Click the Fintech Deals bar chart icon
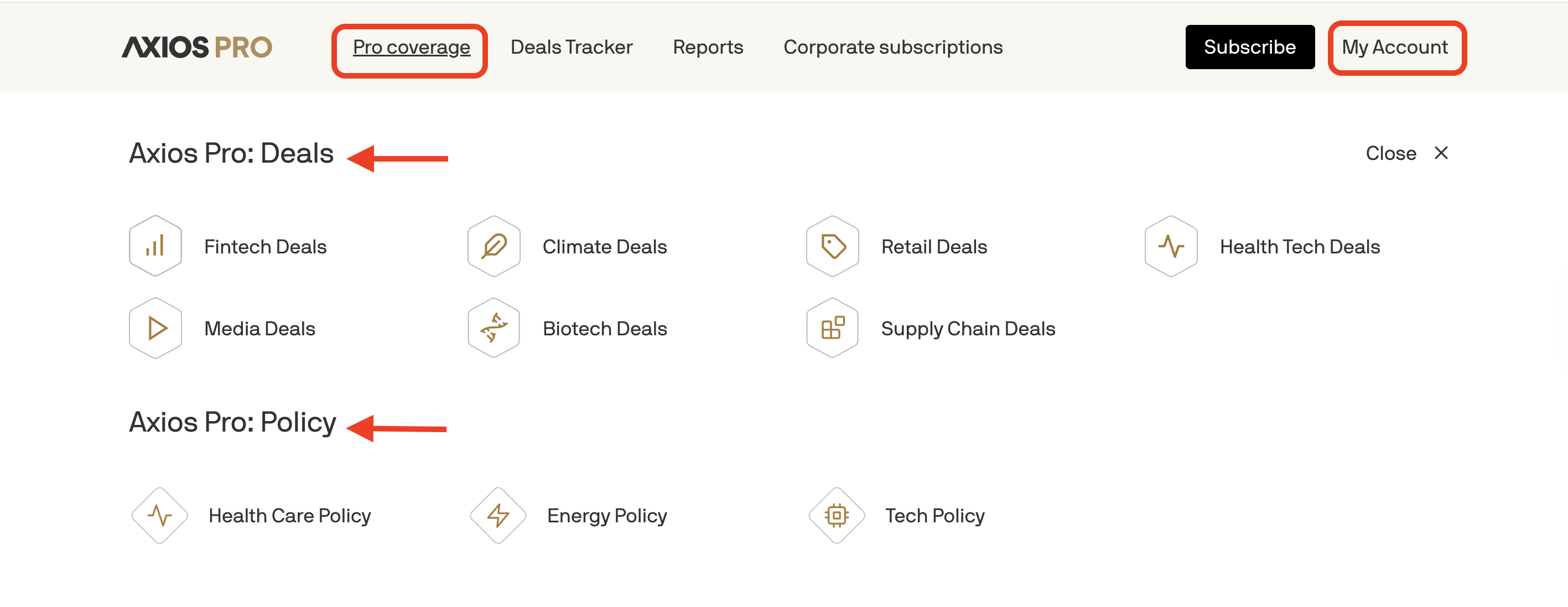 155,246
